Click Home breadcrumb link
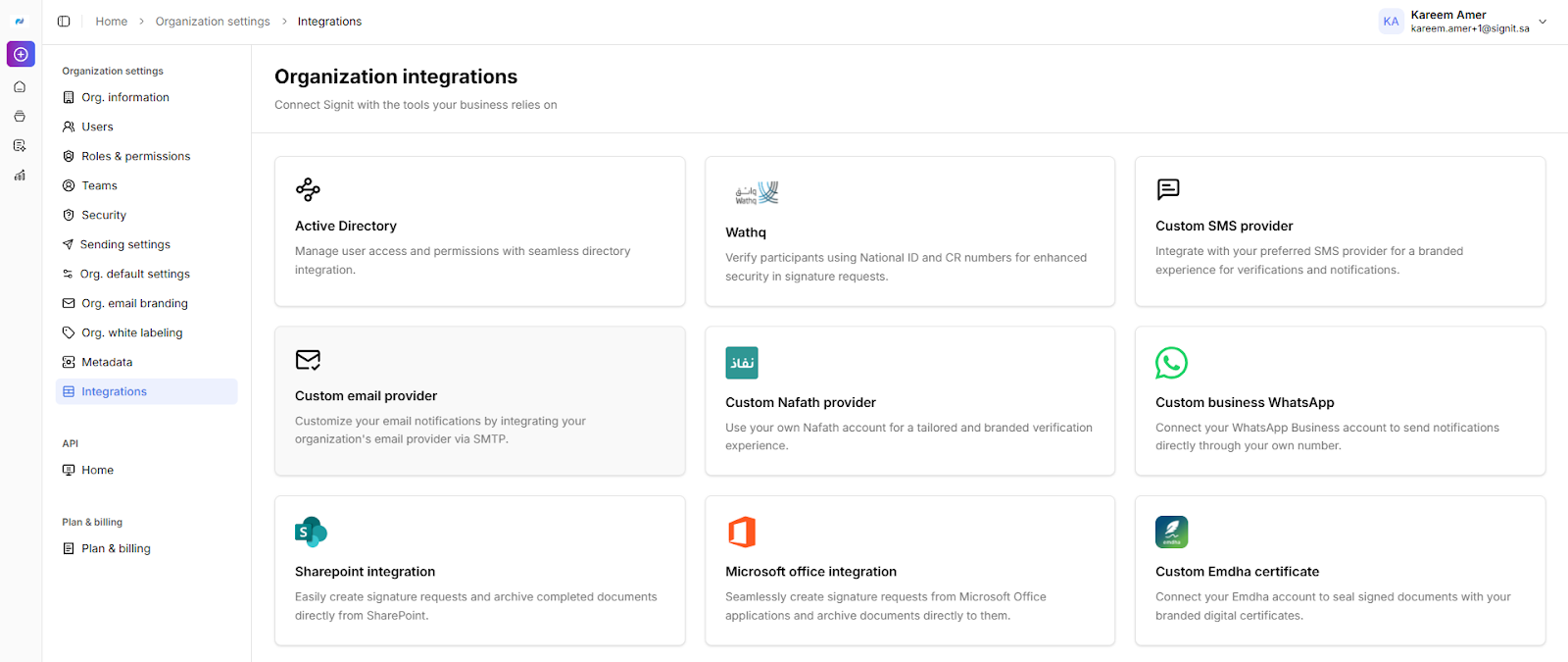The image size is (1568, 662). click(111, 22)
